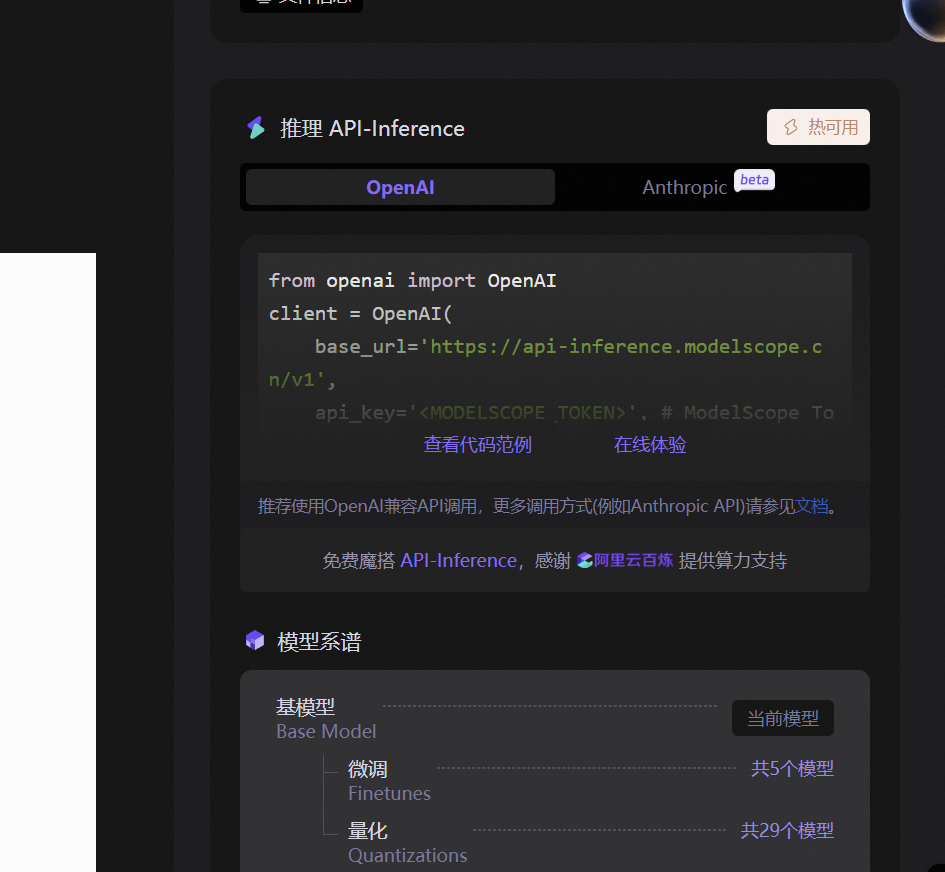Open 在线体验 link

click(x=650, y=445)
